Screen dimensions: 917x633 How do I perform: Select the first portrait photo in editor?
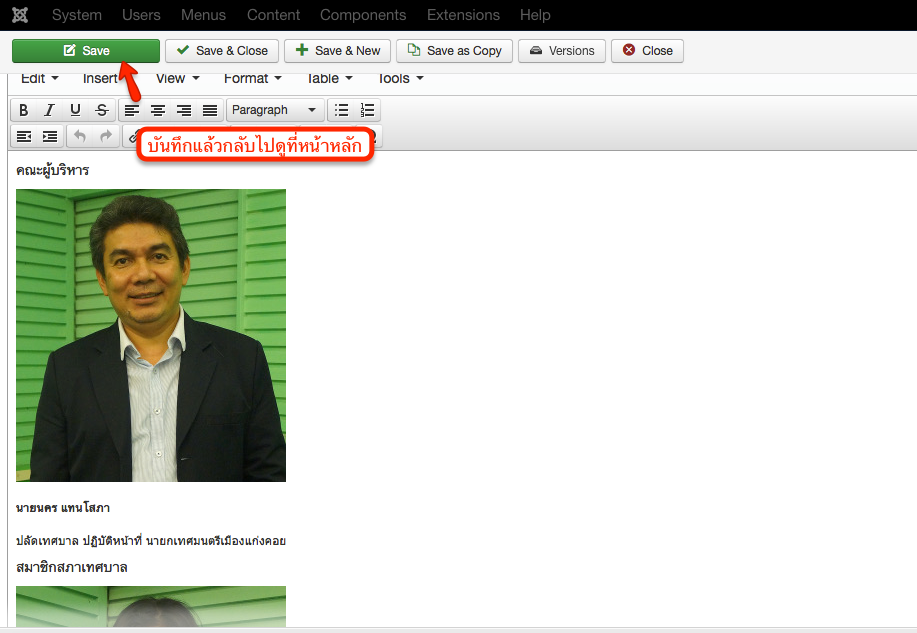[x=151, y=335]
